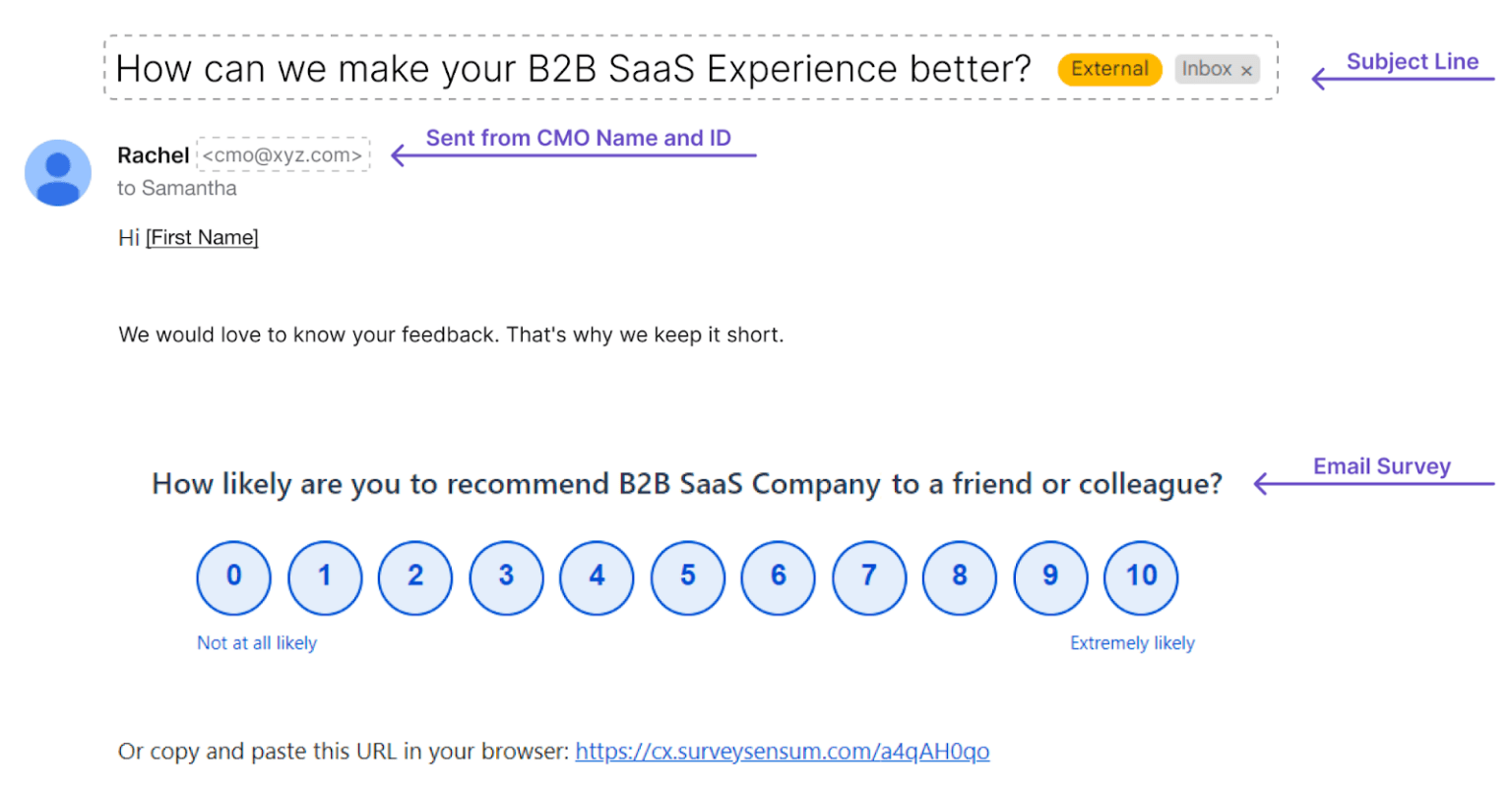Open the recipient line 'to Samantha'
Image resolution: width=1512 pixels, height=790 pixels.
point(177,188)
